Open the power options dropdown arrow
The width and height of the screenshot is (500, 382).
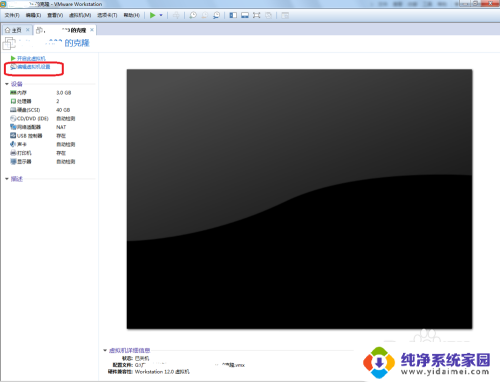(x=161, y=15)
